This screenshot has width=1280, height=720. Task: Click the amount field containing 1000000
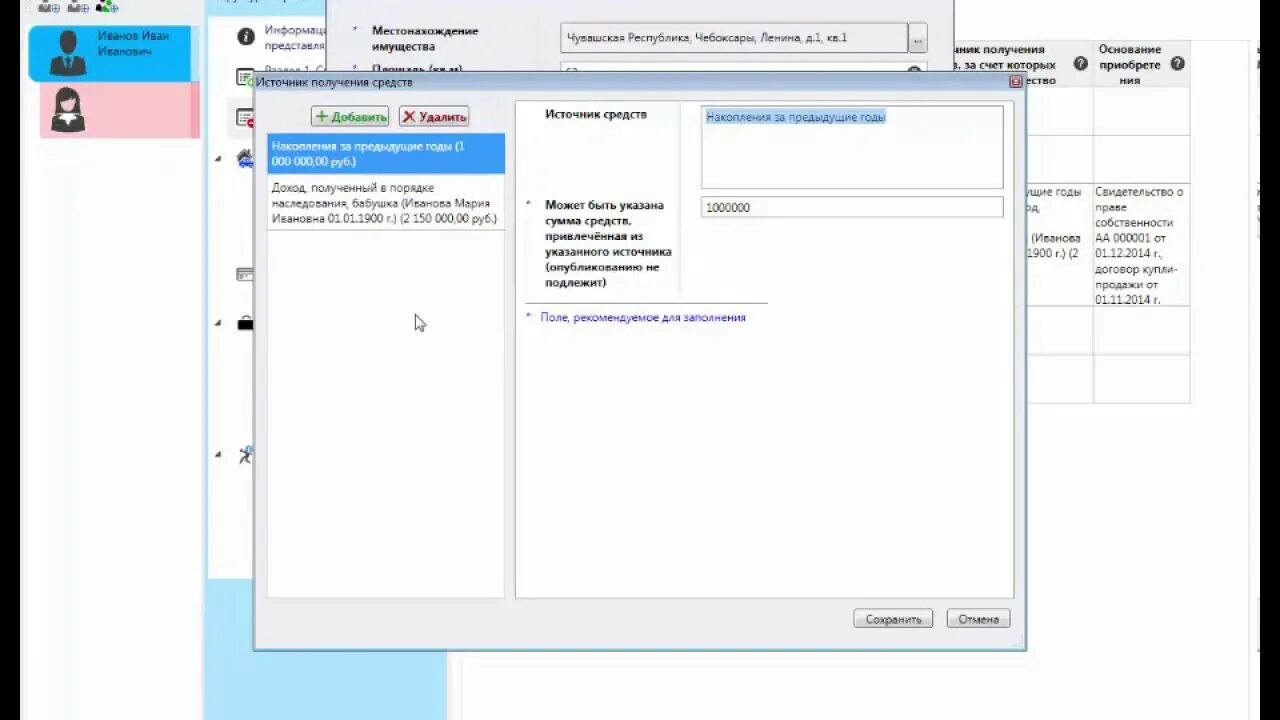852,207
